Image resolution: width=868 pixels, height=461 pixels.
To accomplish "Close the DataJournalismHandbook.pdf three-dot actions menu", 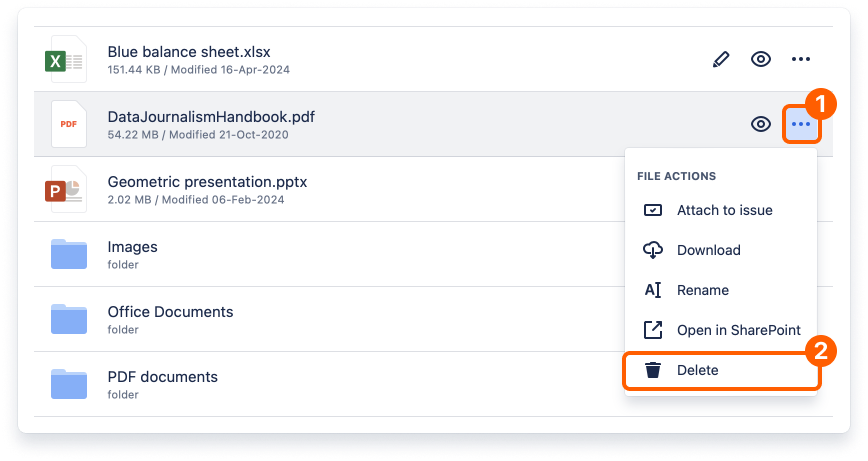I will (801, 124).
